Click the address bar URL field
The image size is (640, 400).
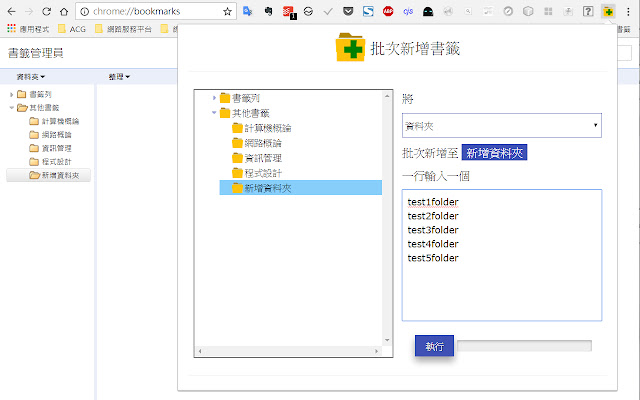click(156, 11)
